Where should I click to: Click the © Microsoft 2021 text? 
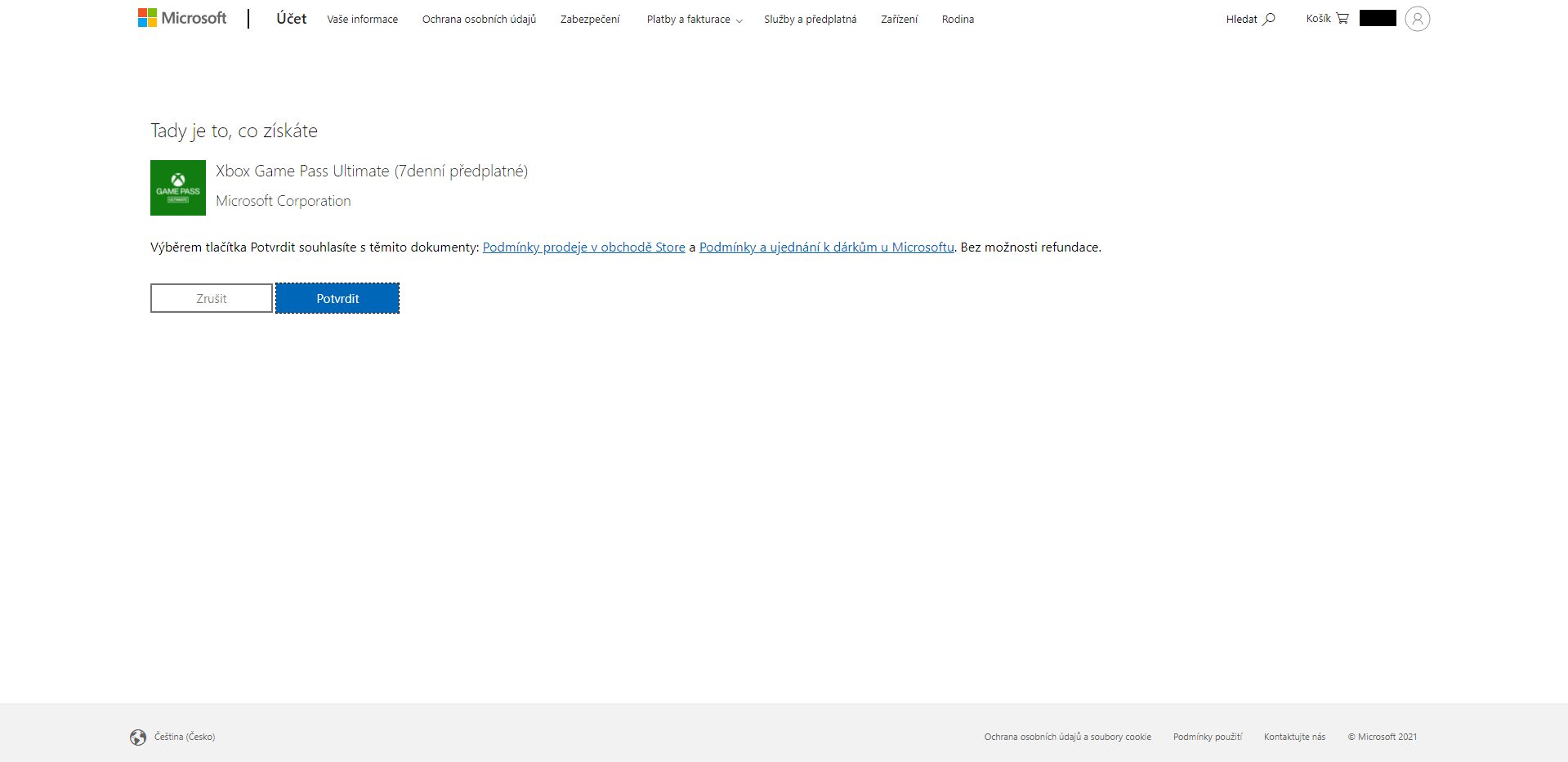tap(1383, 737)
